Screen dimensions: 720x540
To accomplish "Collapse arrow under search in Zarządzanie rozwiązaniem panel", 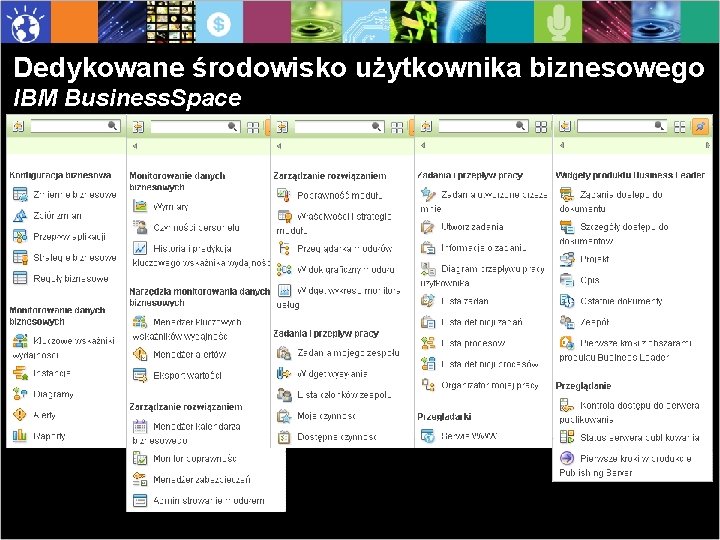I will click(x=279, y=146).
